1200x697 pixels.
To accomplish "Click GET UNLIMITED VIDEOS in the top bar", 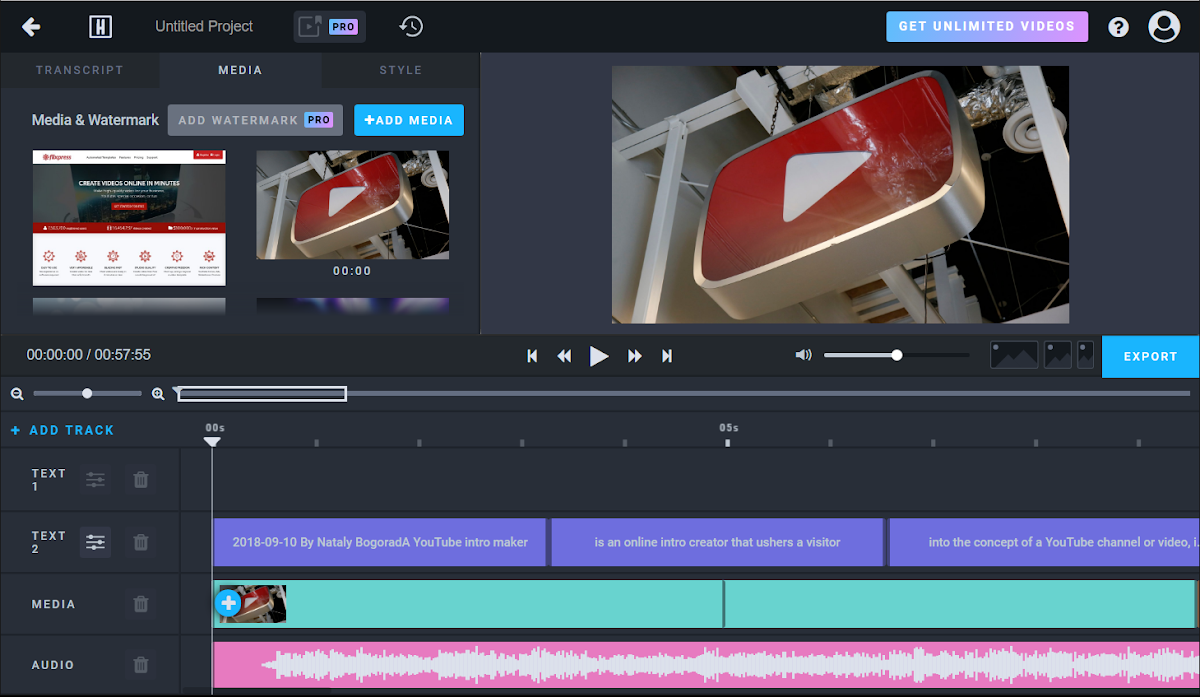I will (986, 26).
